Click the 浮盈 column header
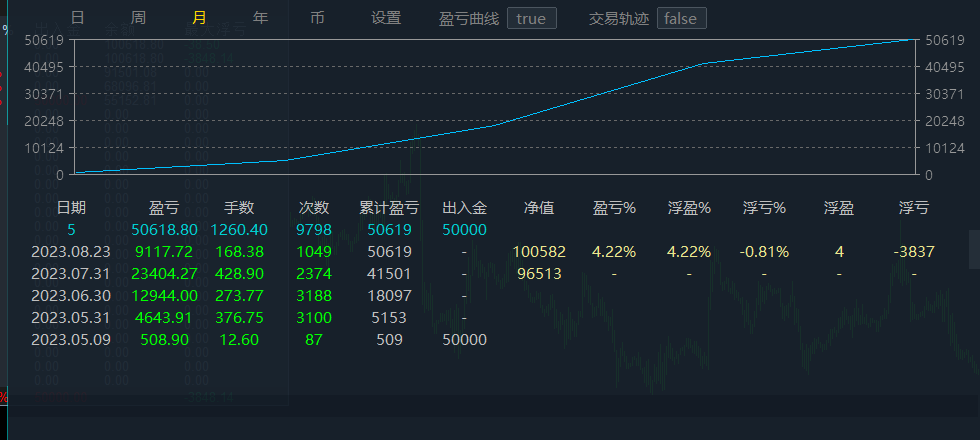This screenshot has width=980, height=440. click(839, 208)
